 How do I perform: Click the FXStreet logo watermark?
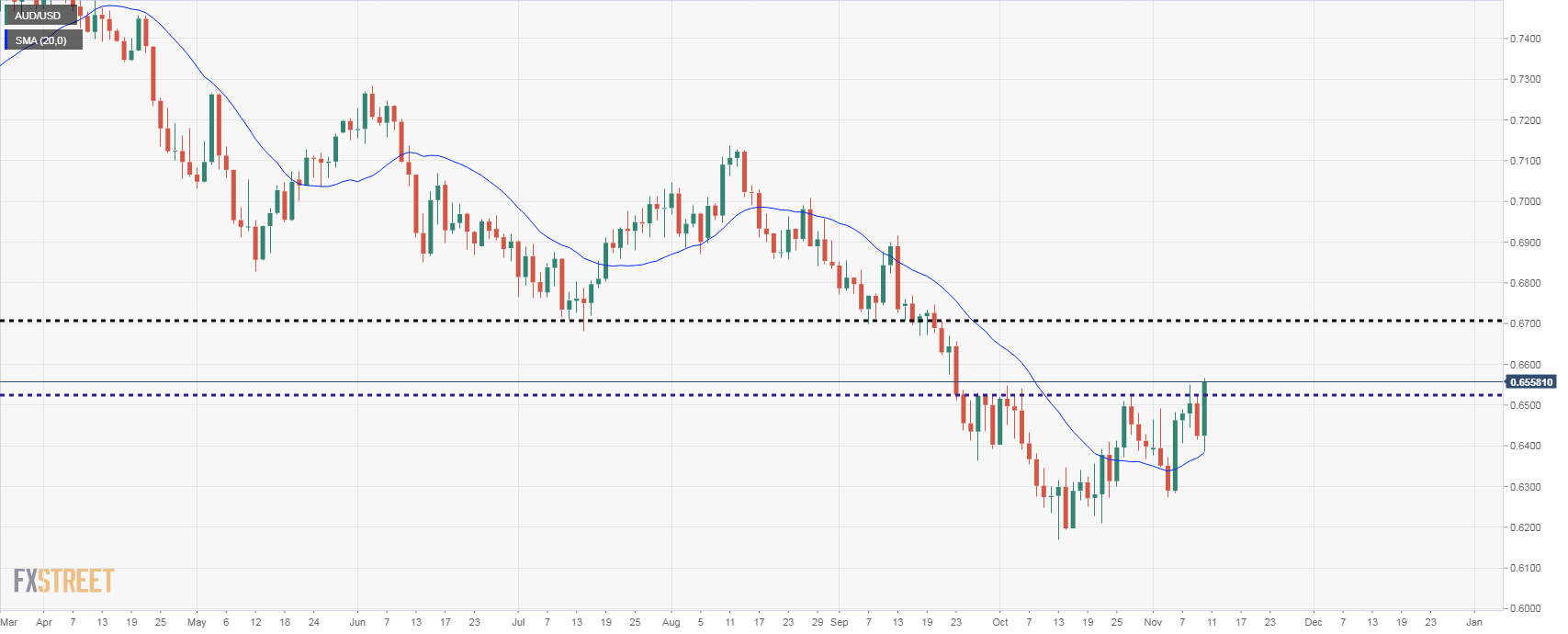click(x=63, y=581)
